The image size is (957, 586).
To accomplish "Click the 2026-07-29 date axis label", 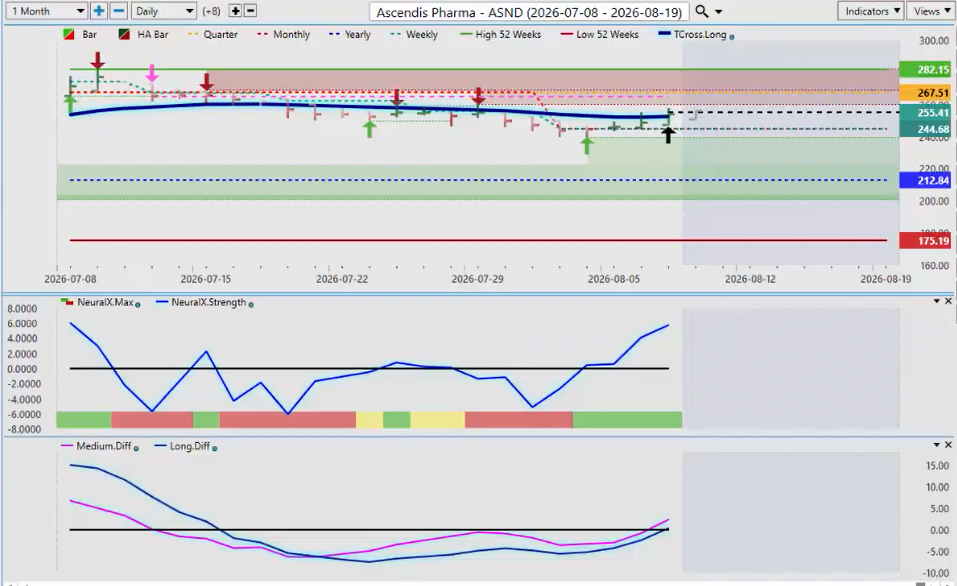I will click(477, 279).
